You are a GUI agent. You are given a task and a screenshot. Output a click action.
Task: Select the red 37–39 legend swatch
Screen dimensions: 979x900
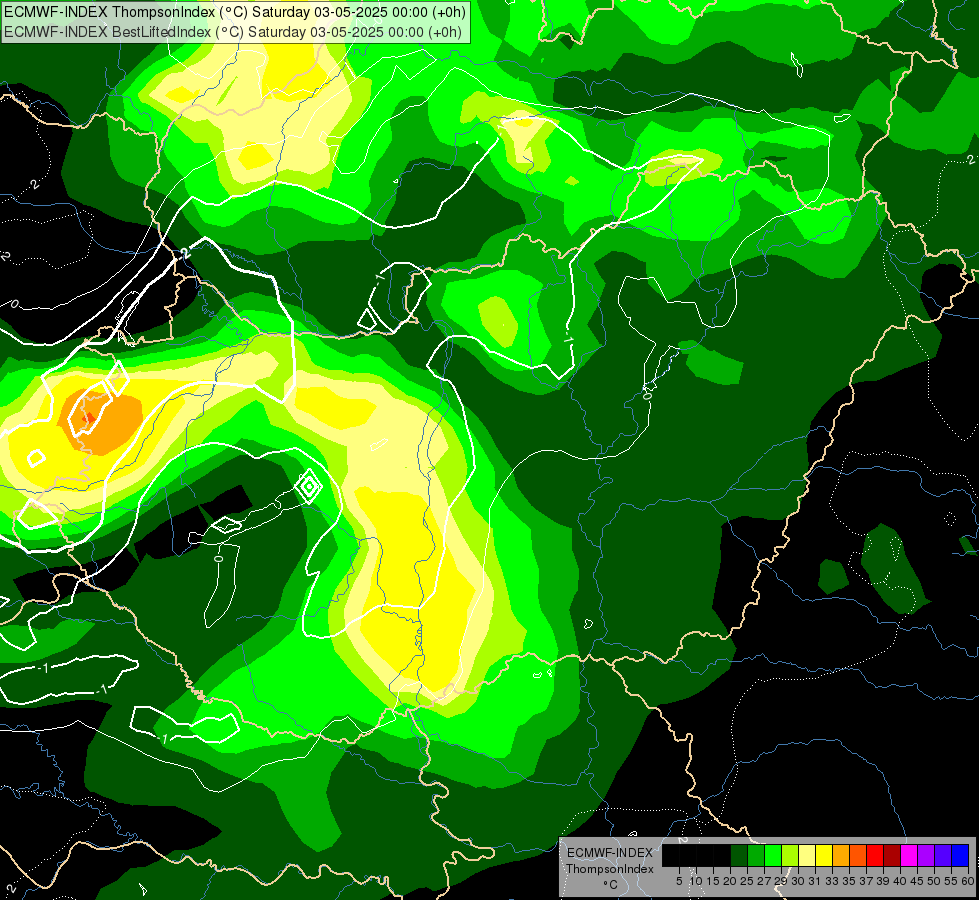[x=875, y=856]
